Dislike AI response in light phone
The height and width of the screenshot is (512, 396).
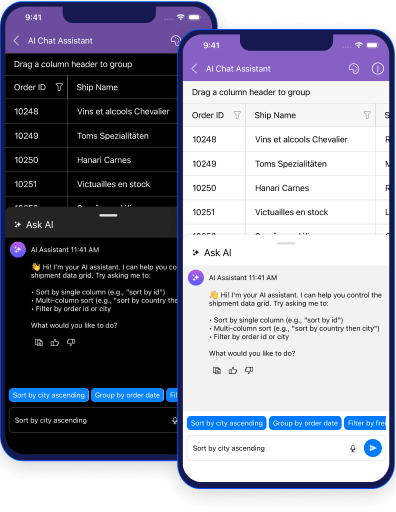249,370
